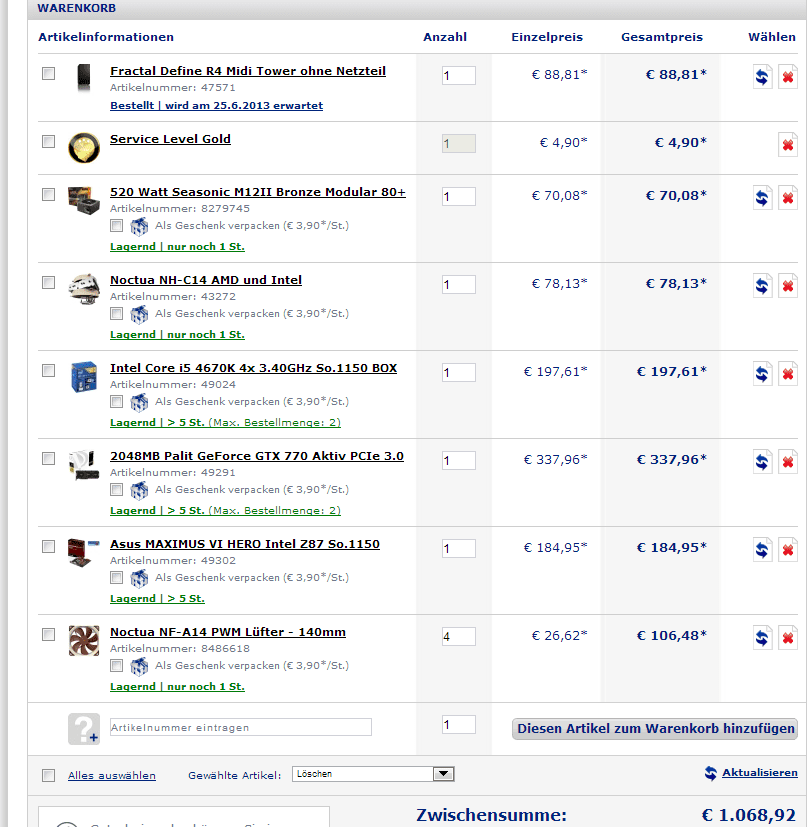Select the Intel Core i5 row checkbox
The width and height of the screenshot is (811, 827).
[49, 371]
